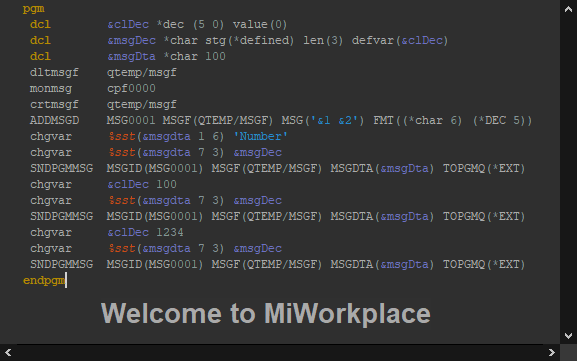Click '&clDec 1234' assignment text

point(145,233)
